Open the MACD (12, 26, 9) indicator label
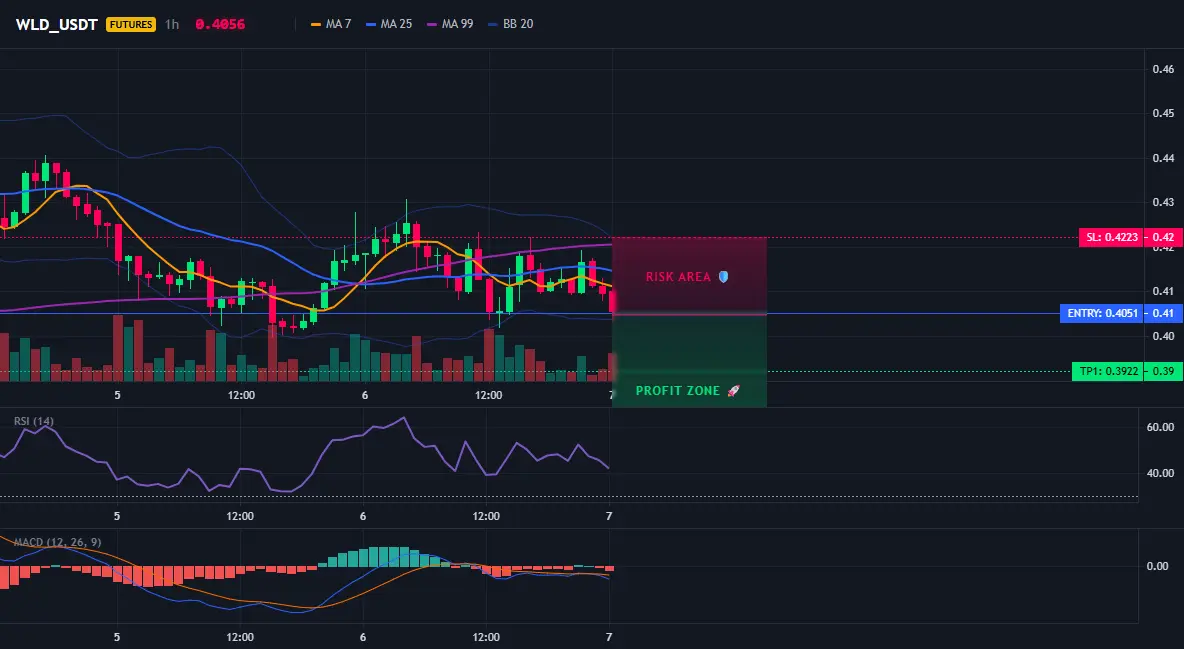 tap(57, 542)
